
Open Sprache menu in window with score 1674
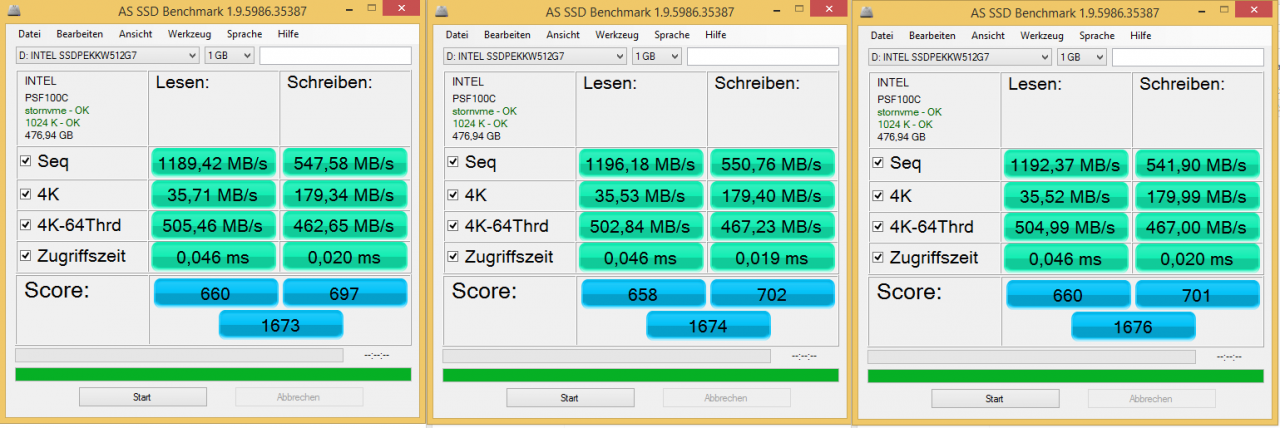tap(671, 34)
